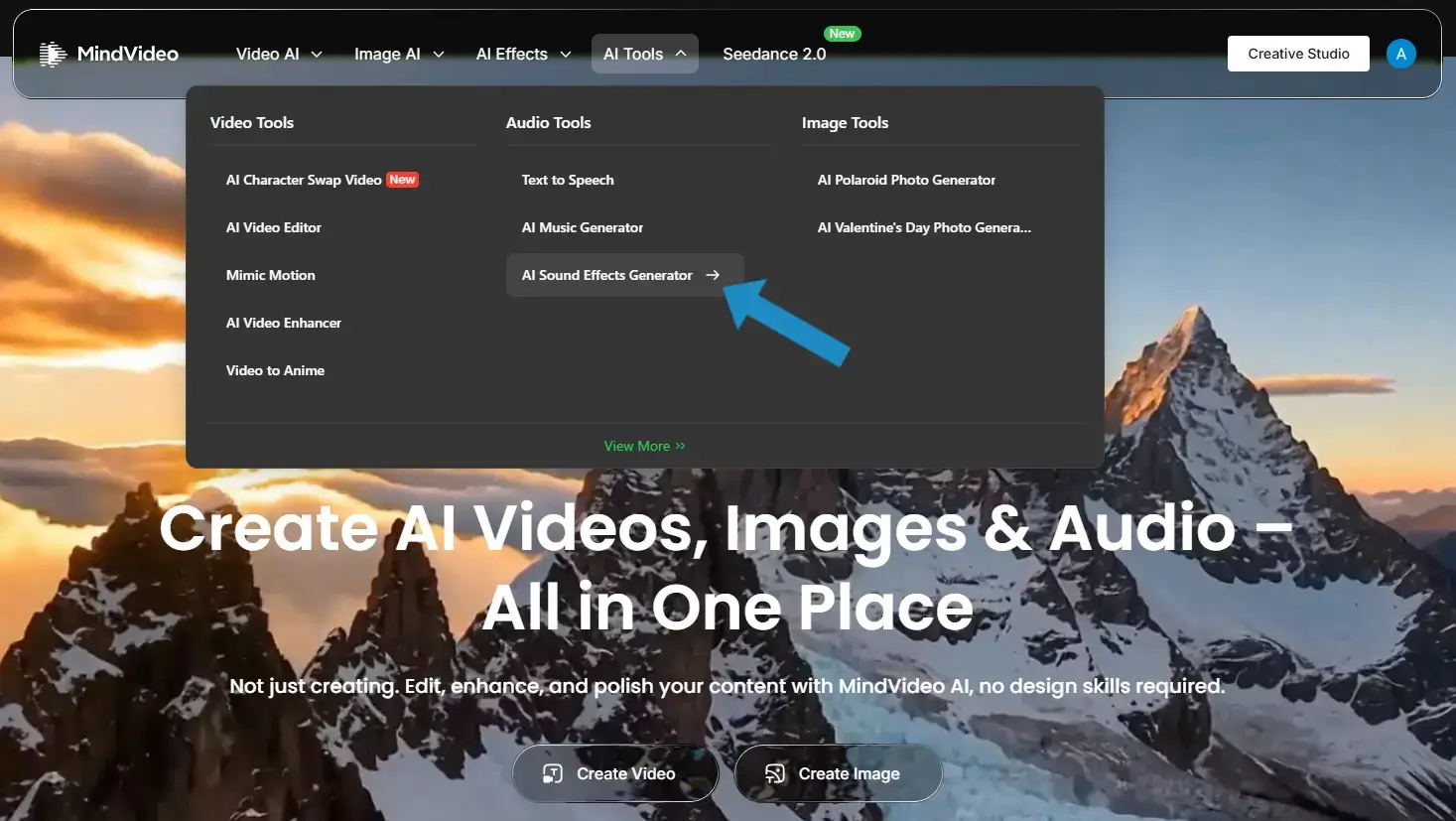Viewport: 1456px width, 821px height.
Task: Click the MindVideo logo icon
Action: 53,54
